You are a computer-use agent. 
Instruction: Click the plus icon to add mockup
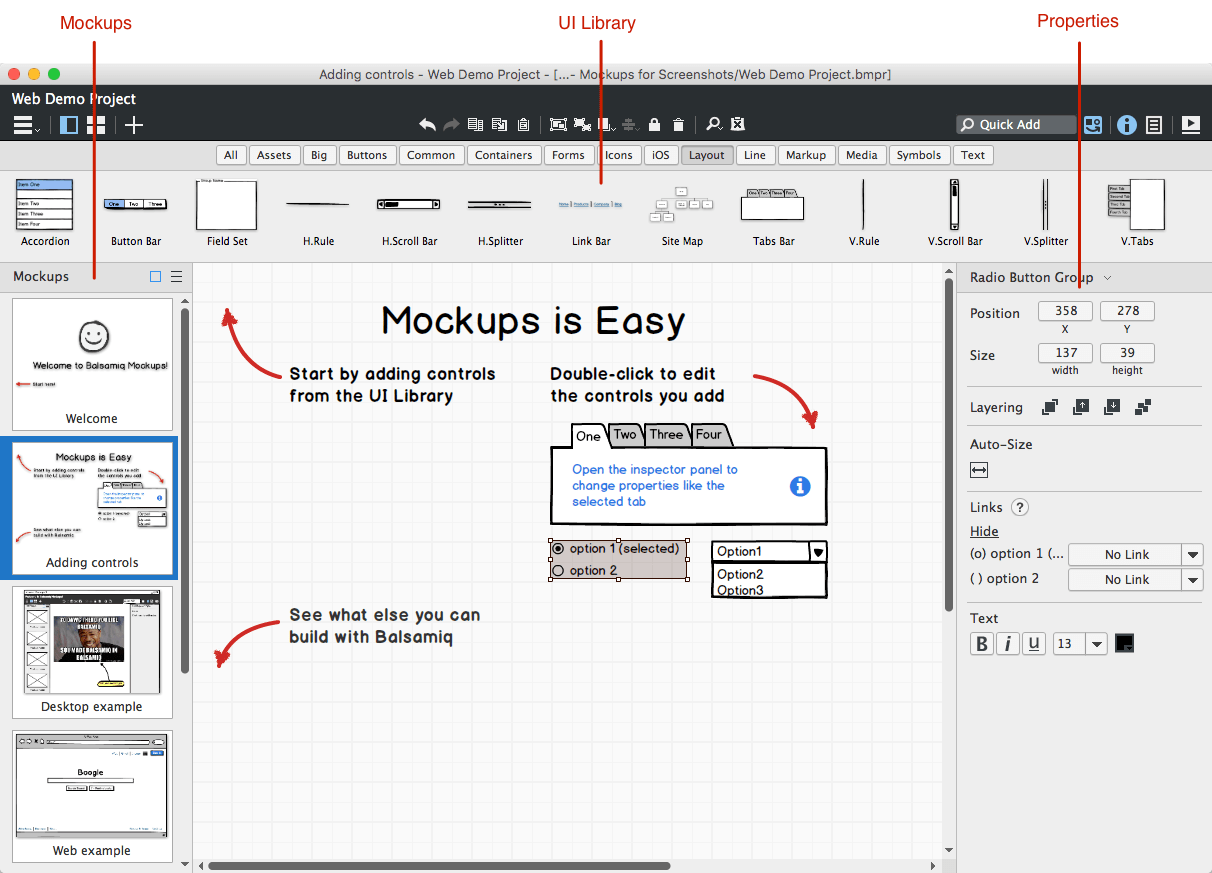tap(133, 125)
